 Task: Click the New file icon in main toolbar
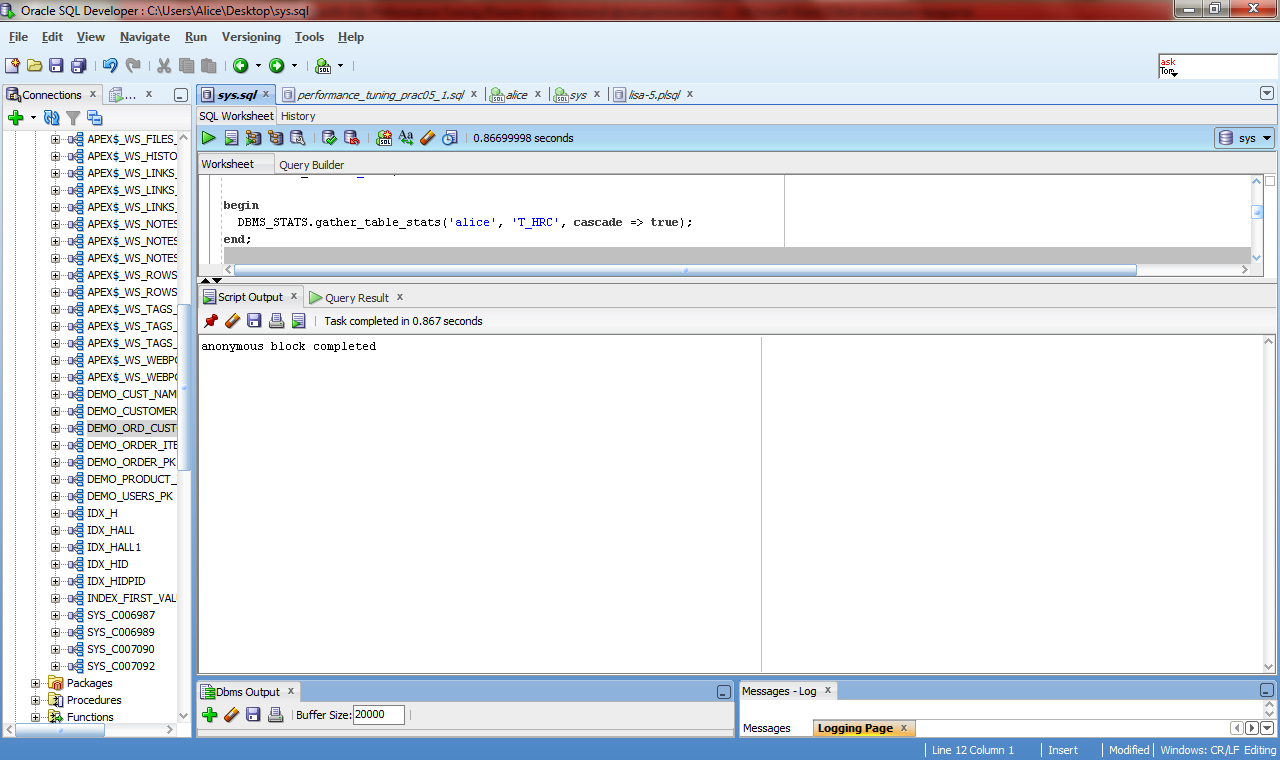coord(12,66)
